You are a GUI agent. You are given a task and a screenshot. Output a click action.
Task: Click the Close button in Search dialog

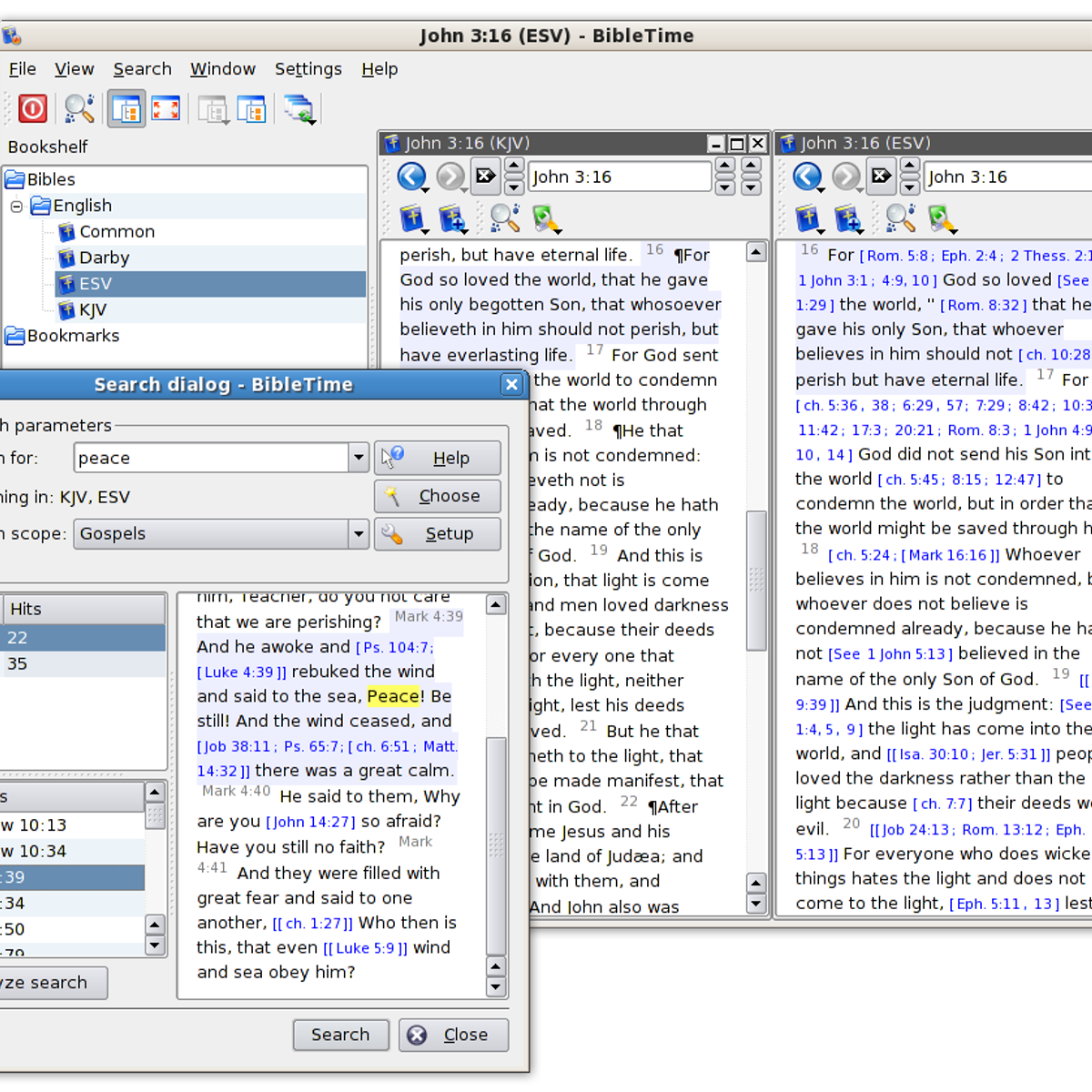(x=453, y=1035)
